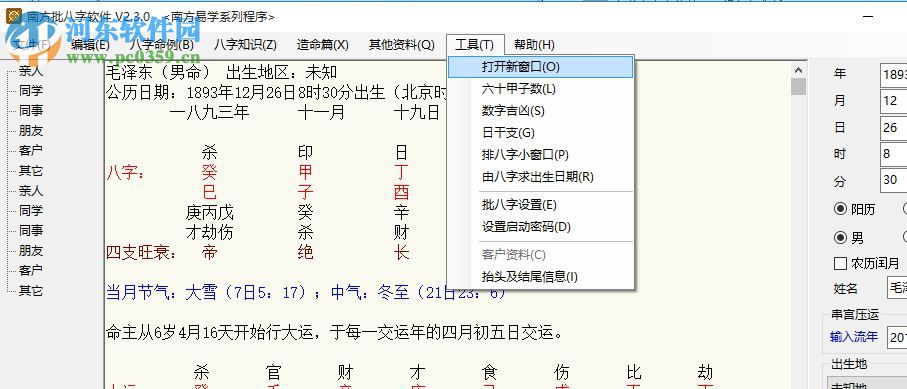Select the 数字吉凶(S) menu entry
This screenshot has height=389, width=907.
541,111
